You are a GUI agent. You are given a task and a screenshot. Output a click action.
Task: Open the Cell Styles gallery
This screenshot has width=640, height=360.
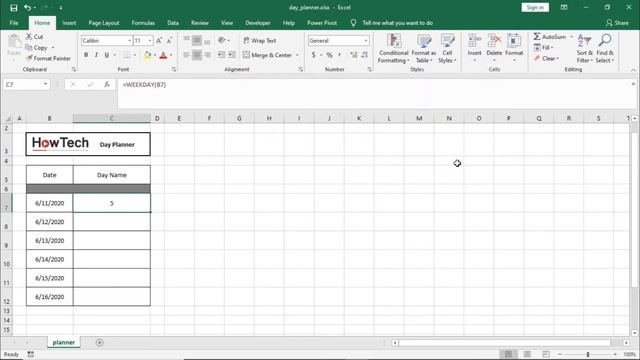(x=447, y=49)
